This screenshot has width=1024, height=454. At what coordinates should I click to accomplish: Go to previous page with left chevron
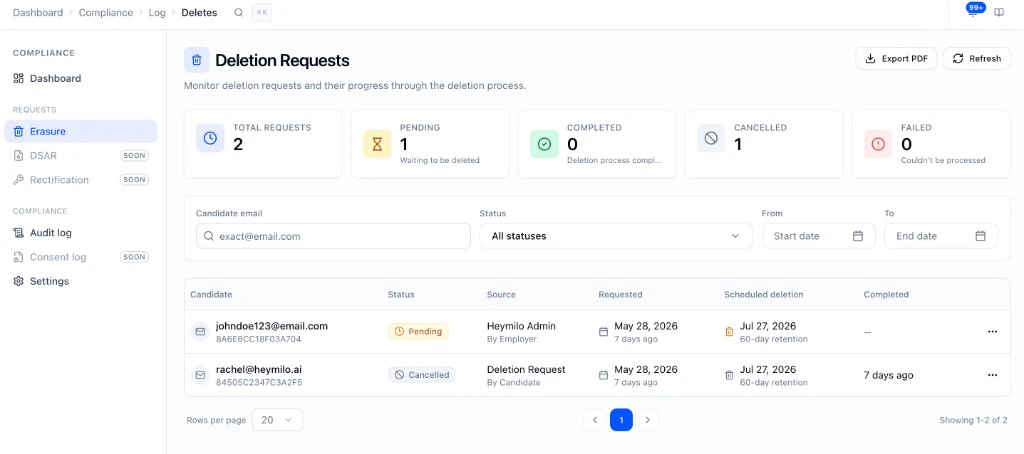click(x=595, y=420)
